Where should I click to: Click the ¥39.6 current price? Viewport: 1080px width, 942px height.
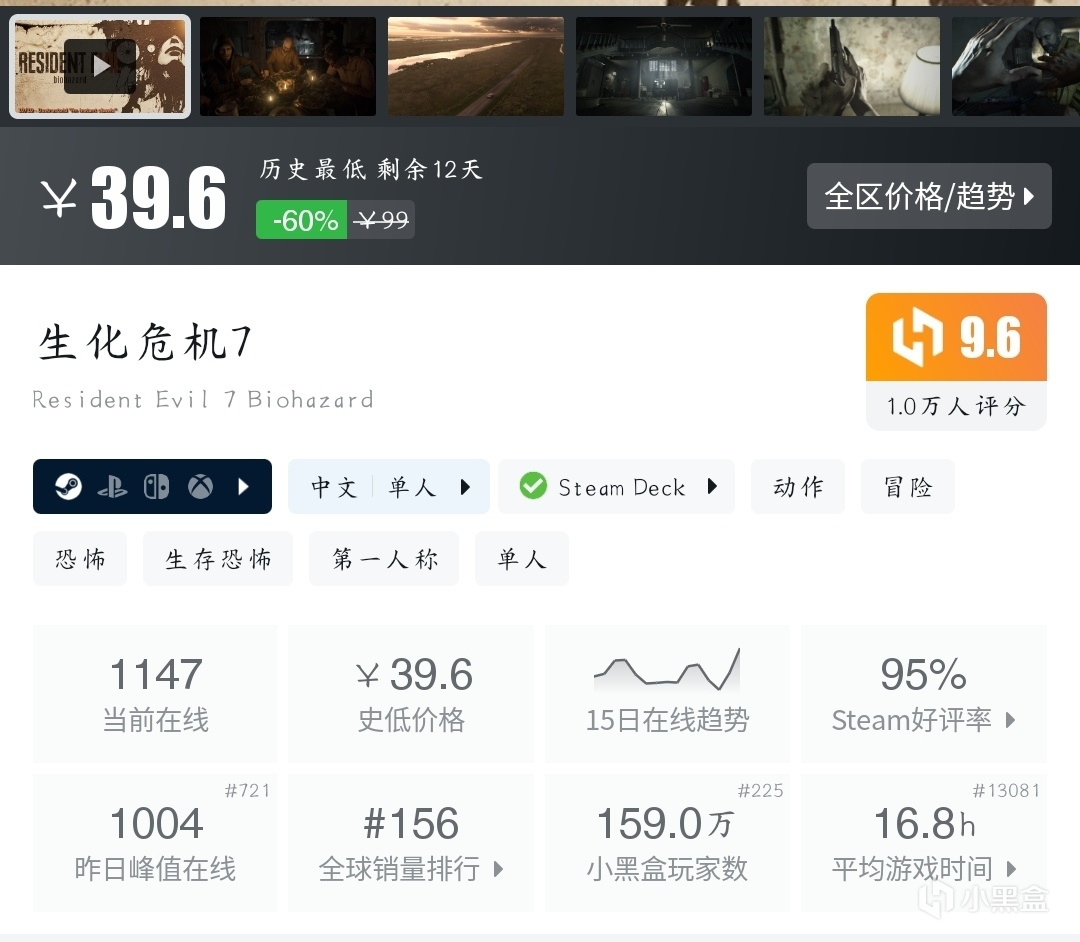tap(134, 198)
